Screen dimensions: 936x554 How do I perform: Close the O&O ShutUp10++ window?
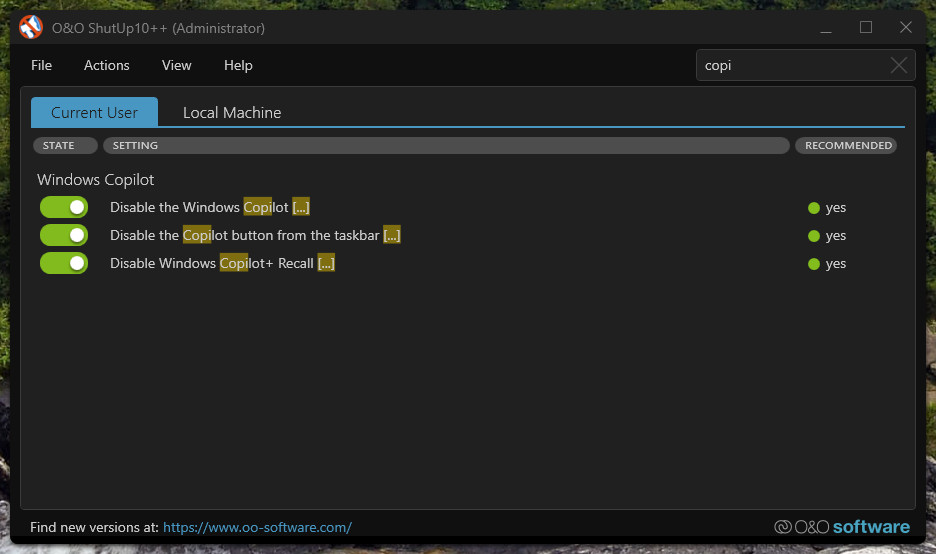pos(906,27)
